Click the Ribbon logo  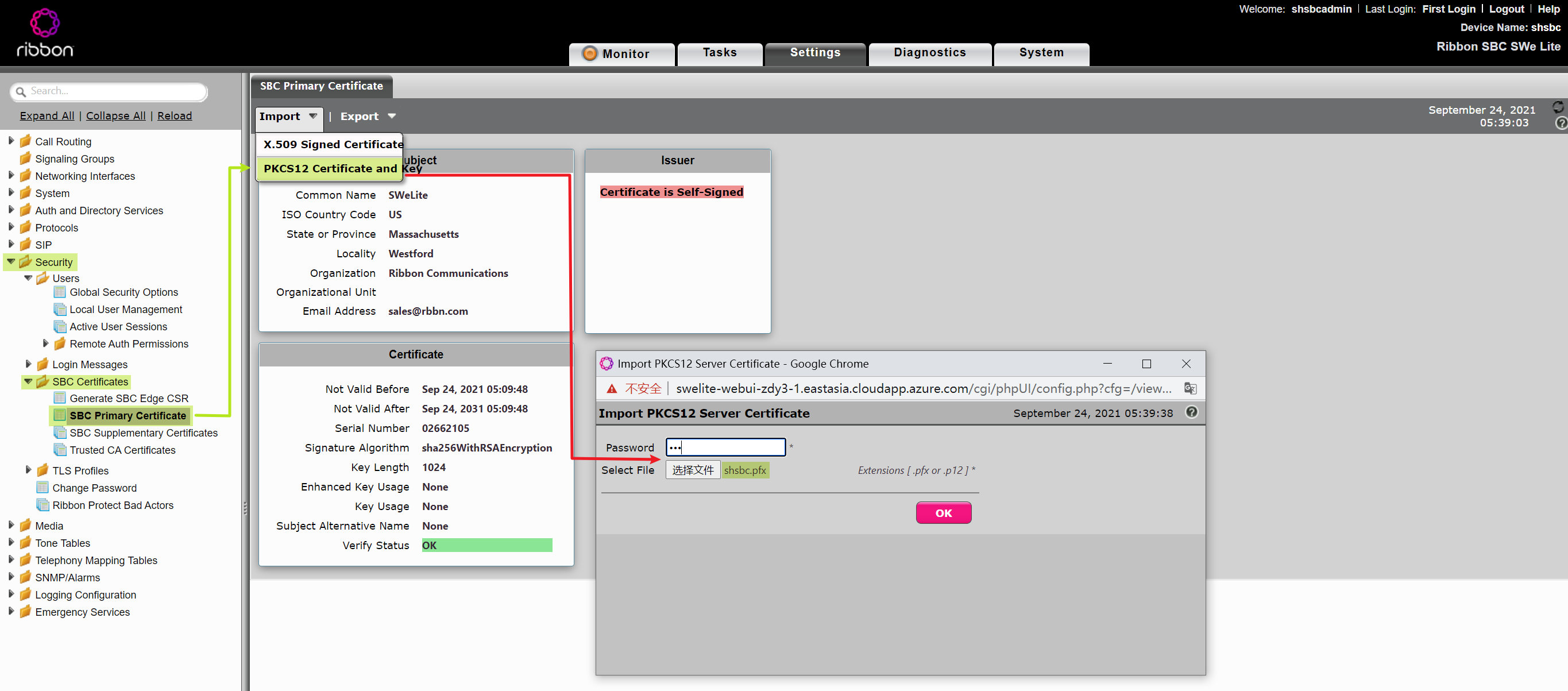coord(45,33)
